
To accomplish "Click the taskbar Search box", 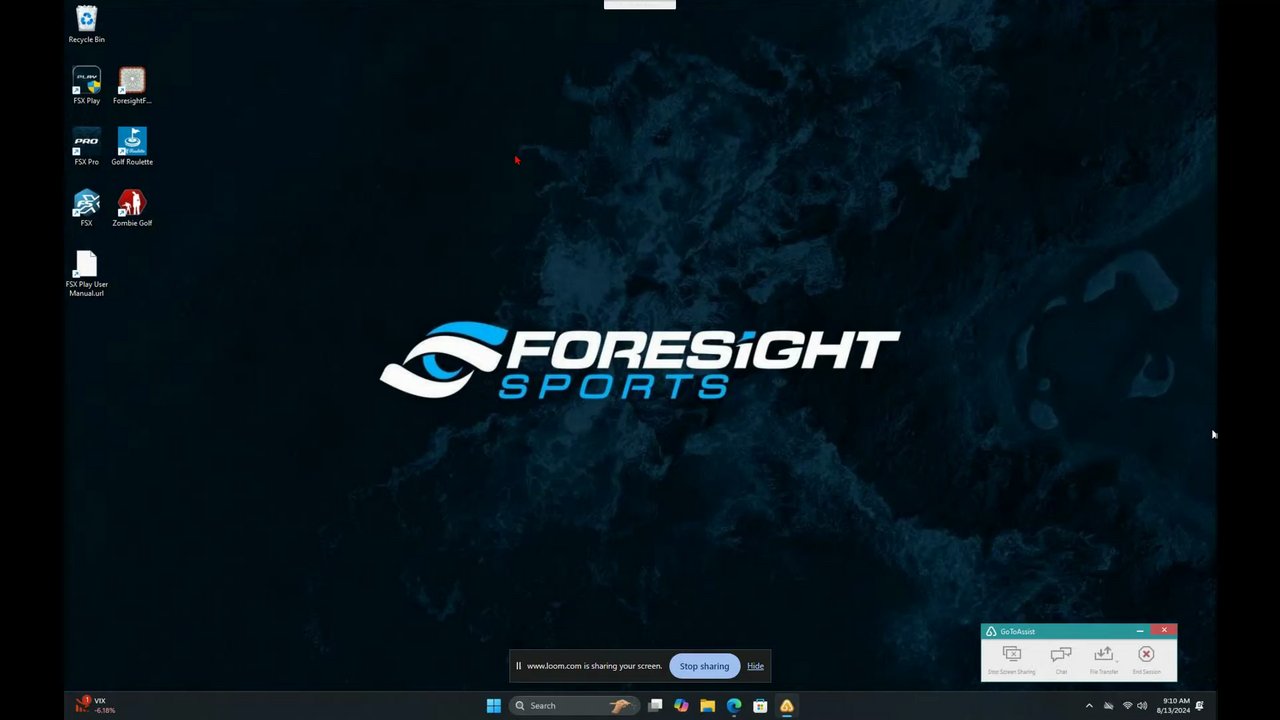I will tap(574, 706).
